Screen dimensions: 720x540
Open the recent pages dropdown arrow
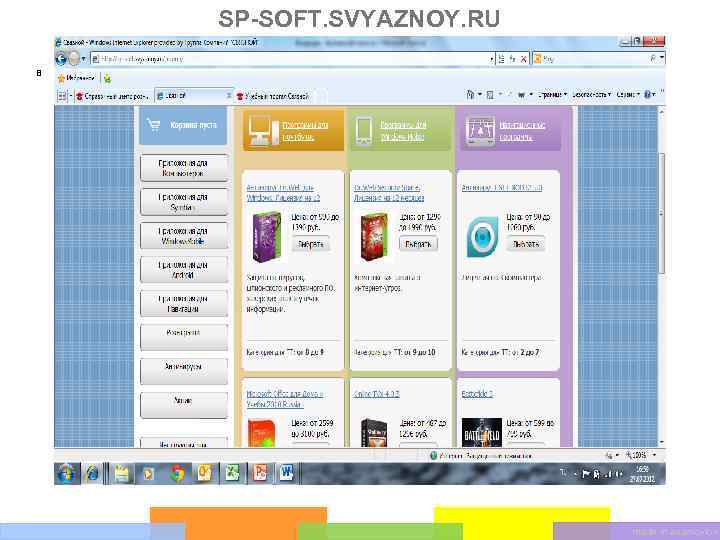pos(84,59)
